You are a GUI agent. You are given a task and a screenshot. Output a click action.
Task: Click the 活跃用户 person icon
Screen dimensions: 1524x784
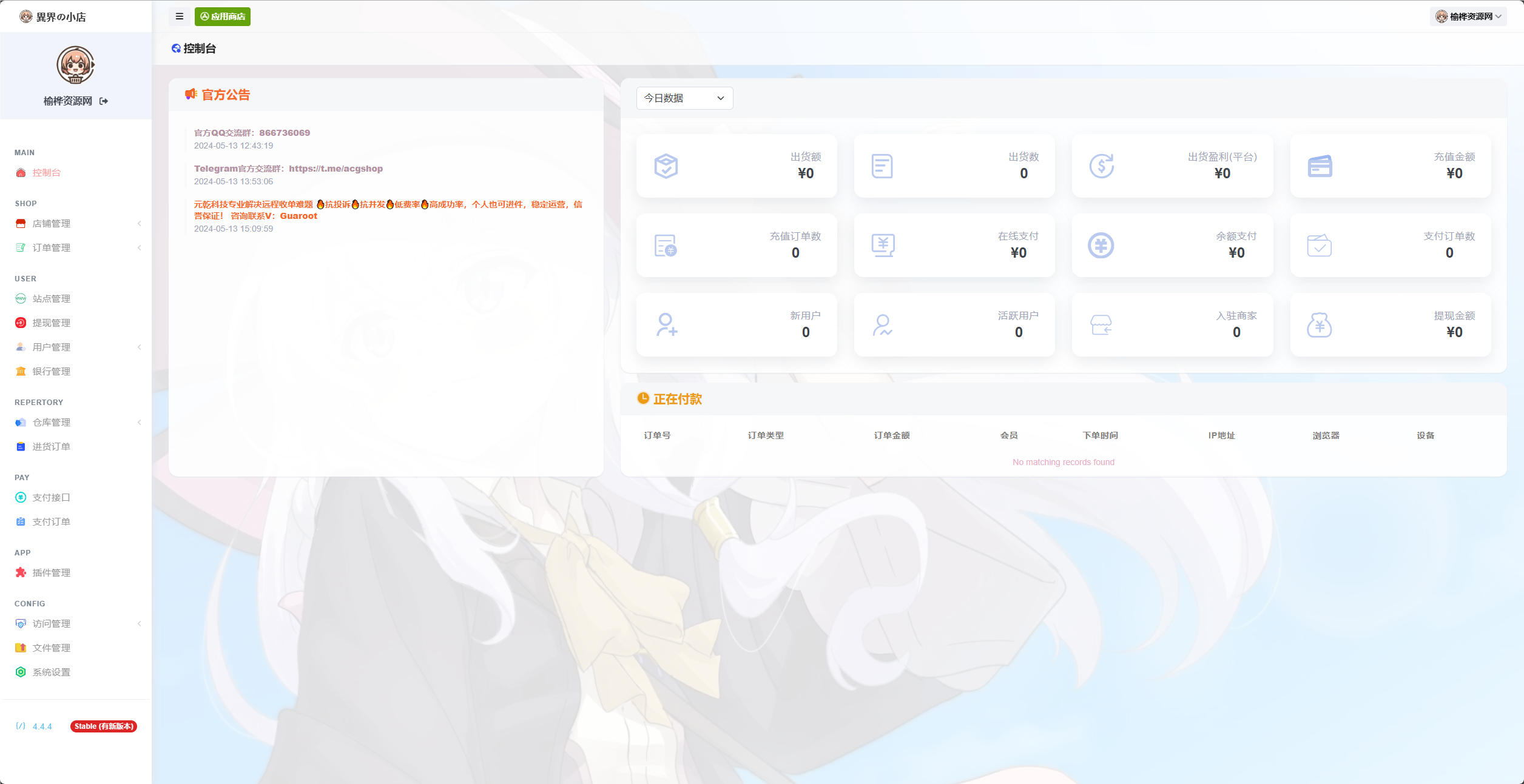pyautogui.click(x=883, y=325)
